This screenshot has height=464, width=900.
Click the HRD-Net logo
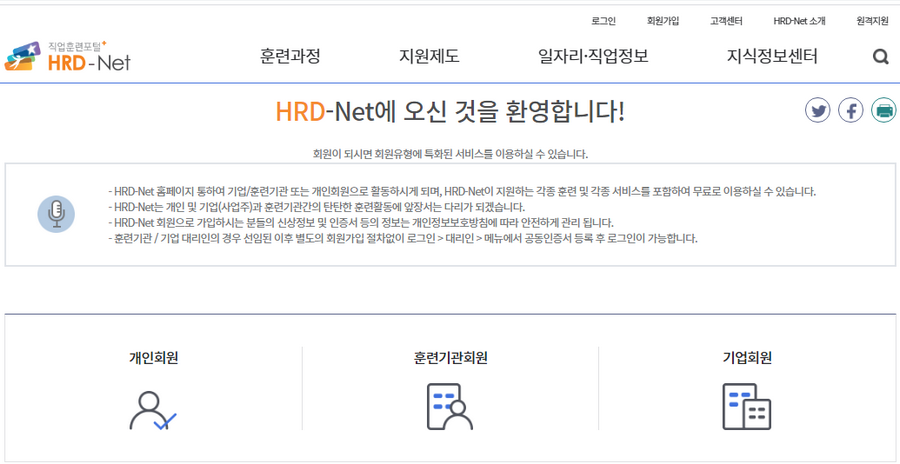(x=68, y=56)
